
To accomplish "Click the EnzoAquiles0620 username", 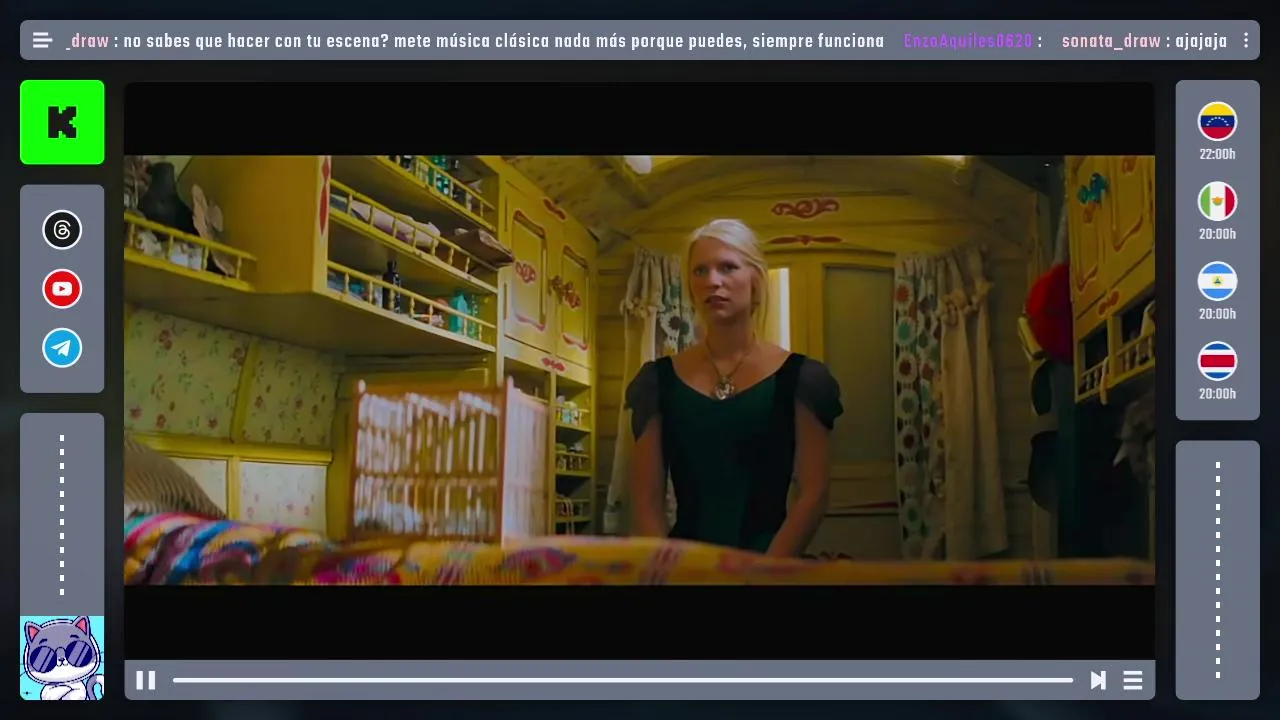I will [x=968, y=41].
